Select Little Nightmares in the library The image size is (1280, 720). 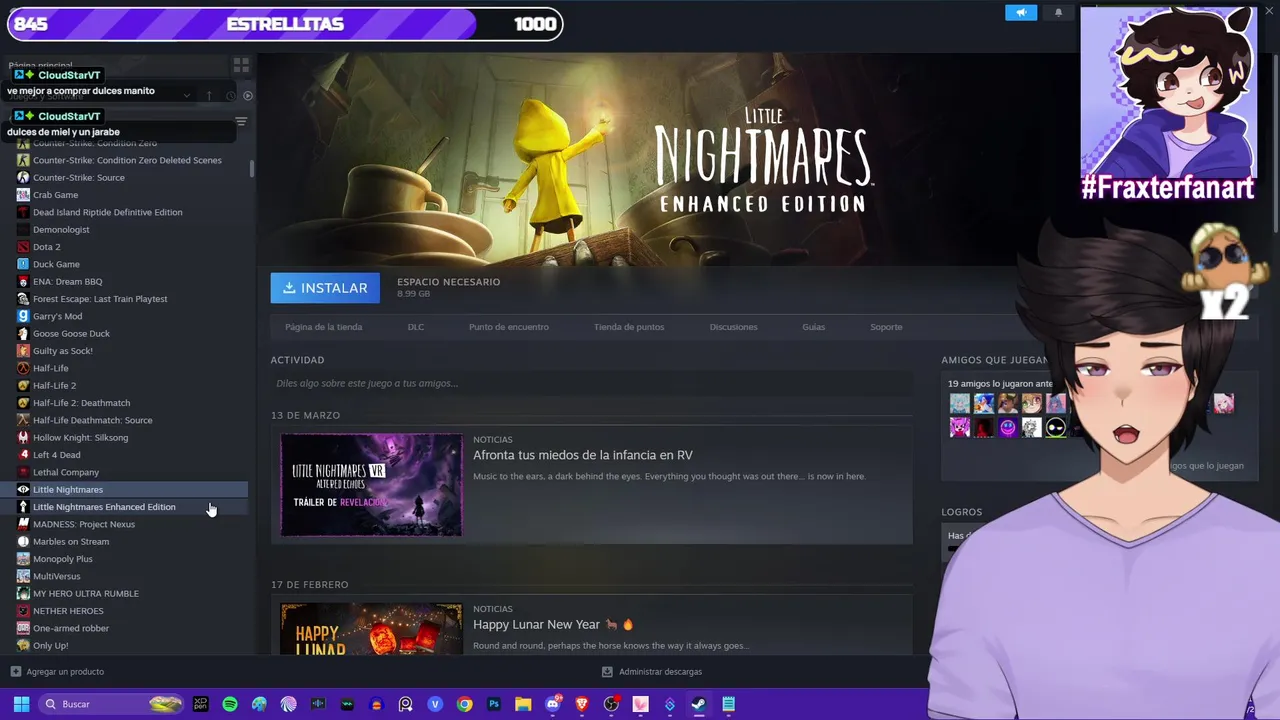tap(68, 490)
